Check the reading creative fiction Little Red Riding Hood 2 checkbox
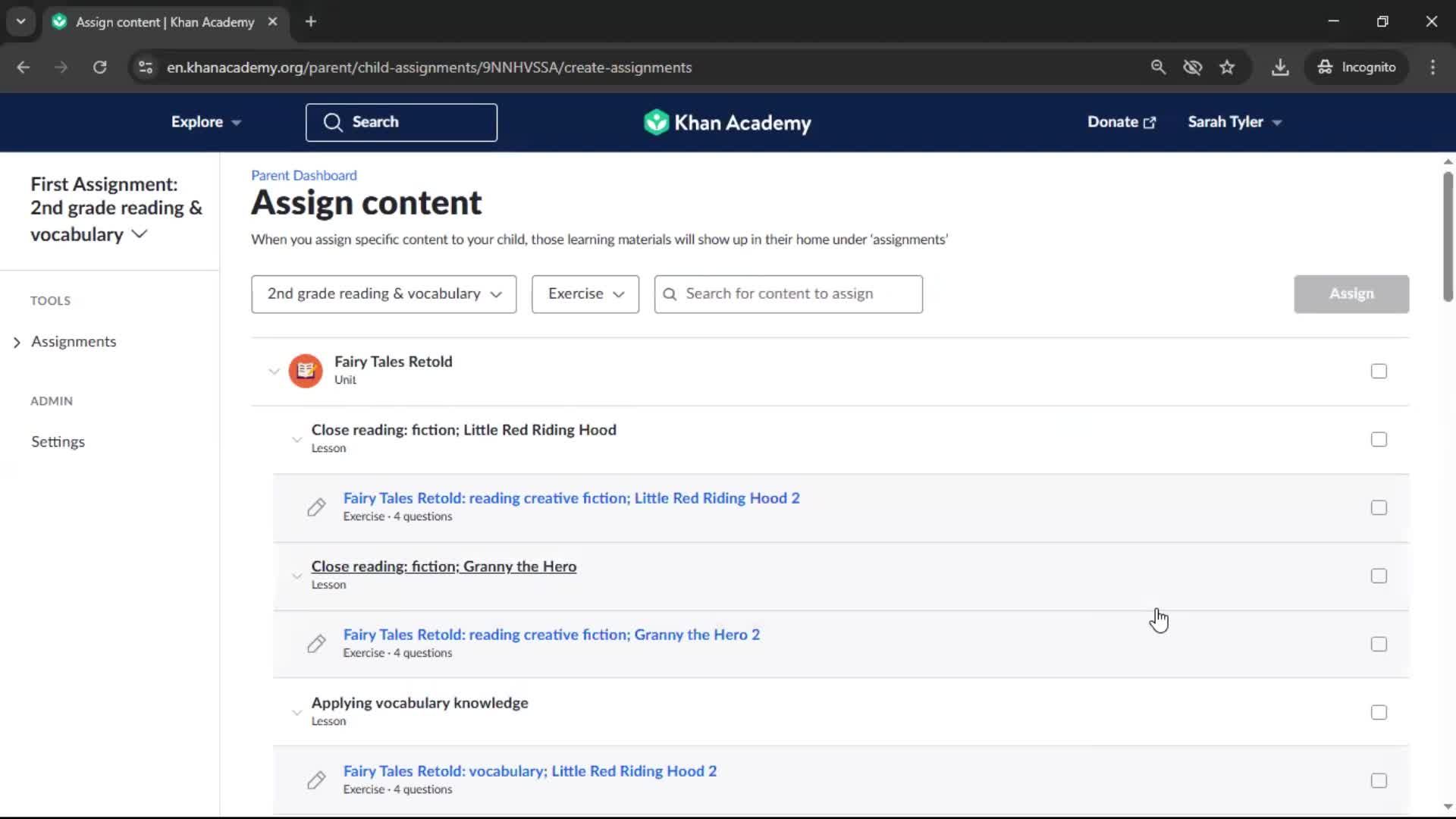Viewport: 1456px width, 819px height. coord(1379,507)
